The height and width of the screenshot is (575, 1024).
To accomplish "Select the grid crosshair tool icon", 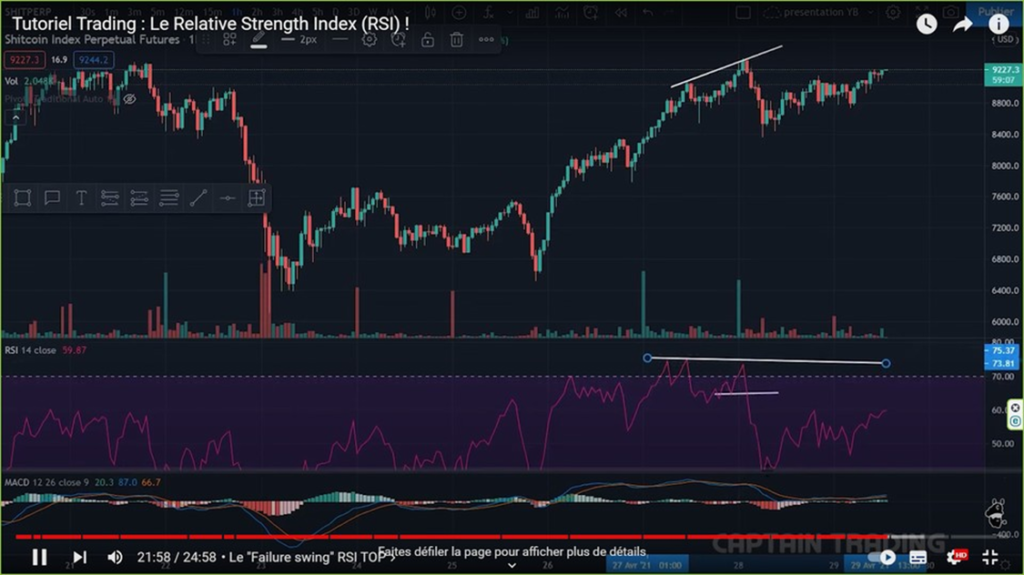I will [256, 198].
